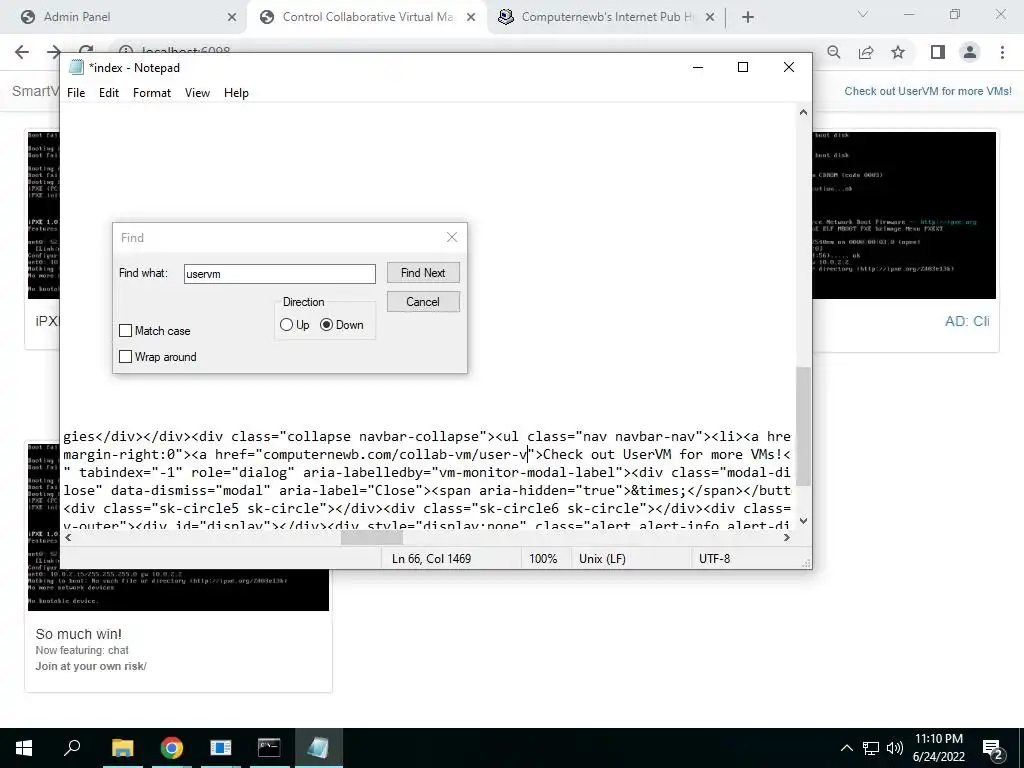Click the network tray icon
The width and height of the screenshot is (1024, 768).
tap(871, 748)
